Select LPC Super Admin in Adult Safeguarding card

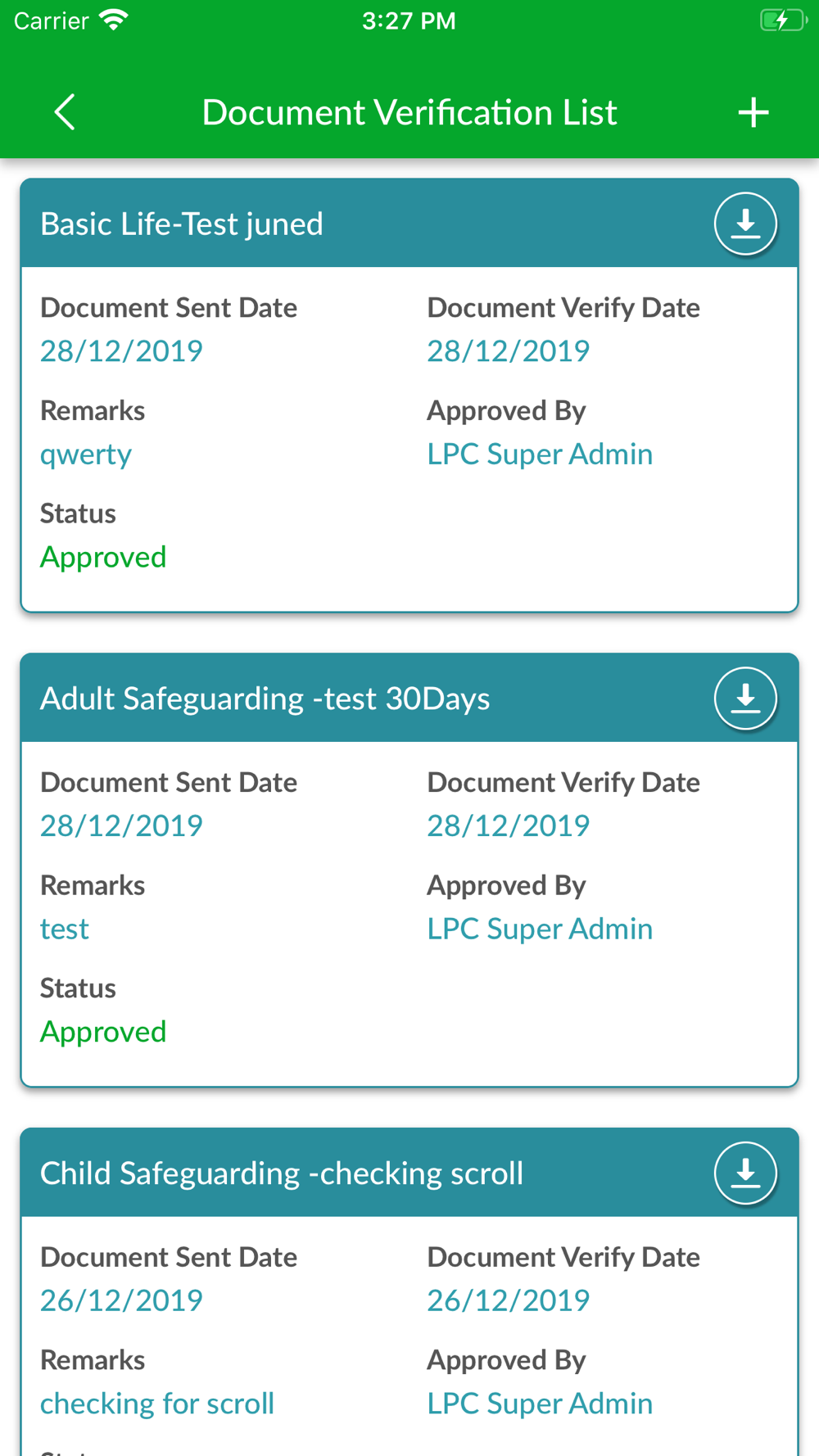[540, 929]
